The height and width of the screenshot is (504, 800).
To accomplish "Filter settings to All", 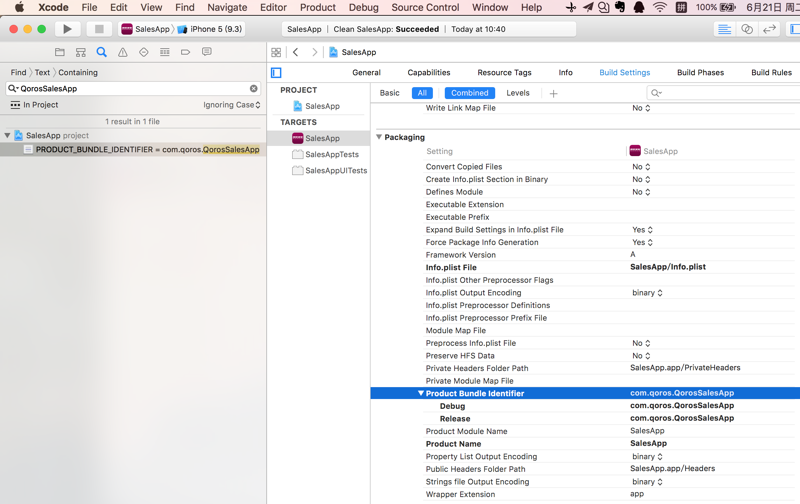I will 422,93.
